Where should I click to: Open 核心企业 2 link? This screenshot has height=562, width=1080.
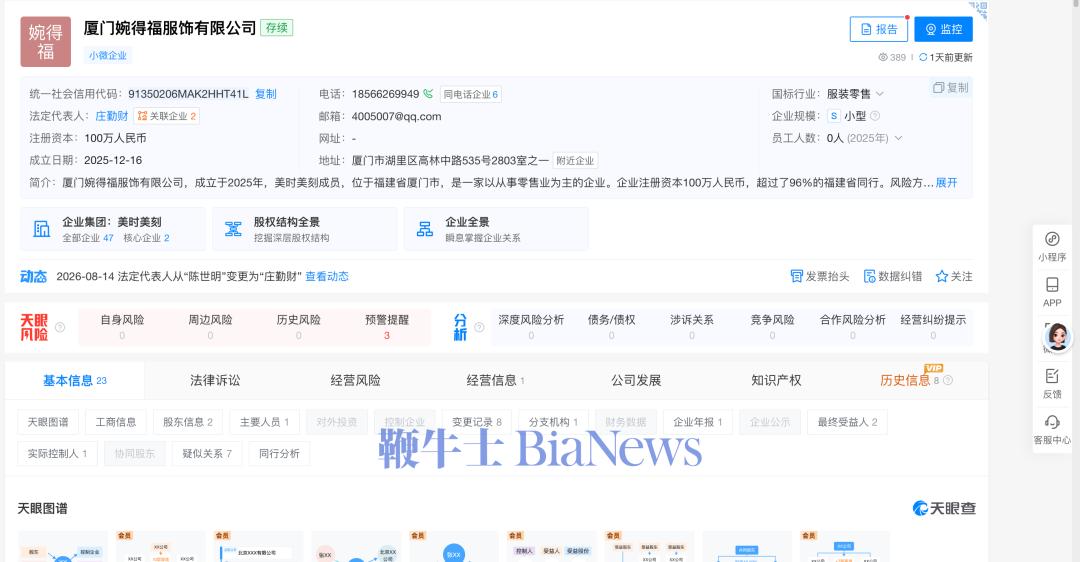pos(146,238)
